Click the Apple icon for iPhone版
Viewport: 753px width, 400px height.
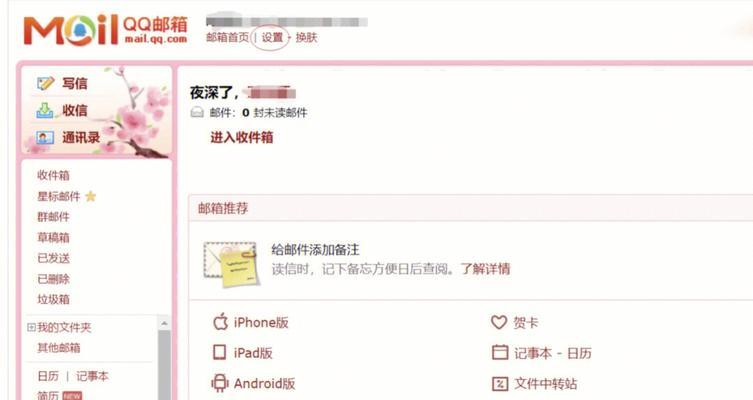tap(220, 322)
